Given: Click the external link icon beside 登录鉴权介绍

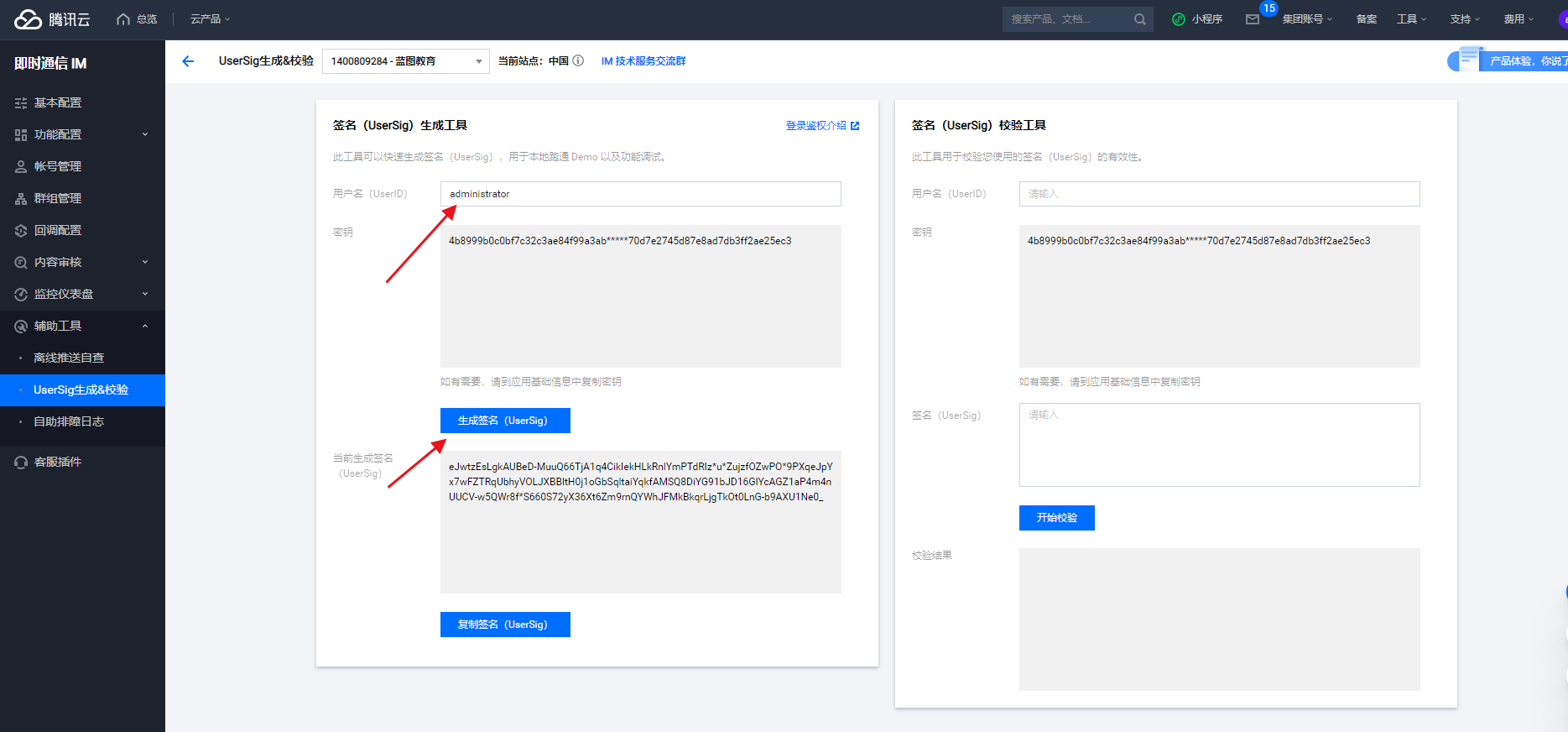Looking at the screenshot, I should 855,126.
